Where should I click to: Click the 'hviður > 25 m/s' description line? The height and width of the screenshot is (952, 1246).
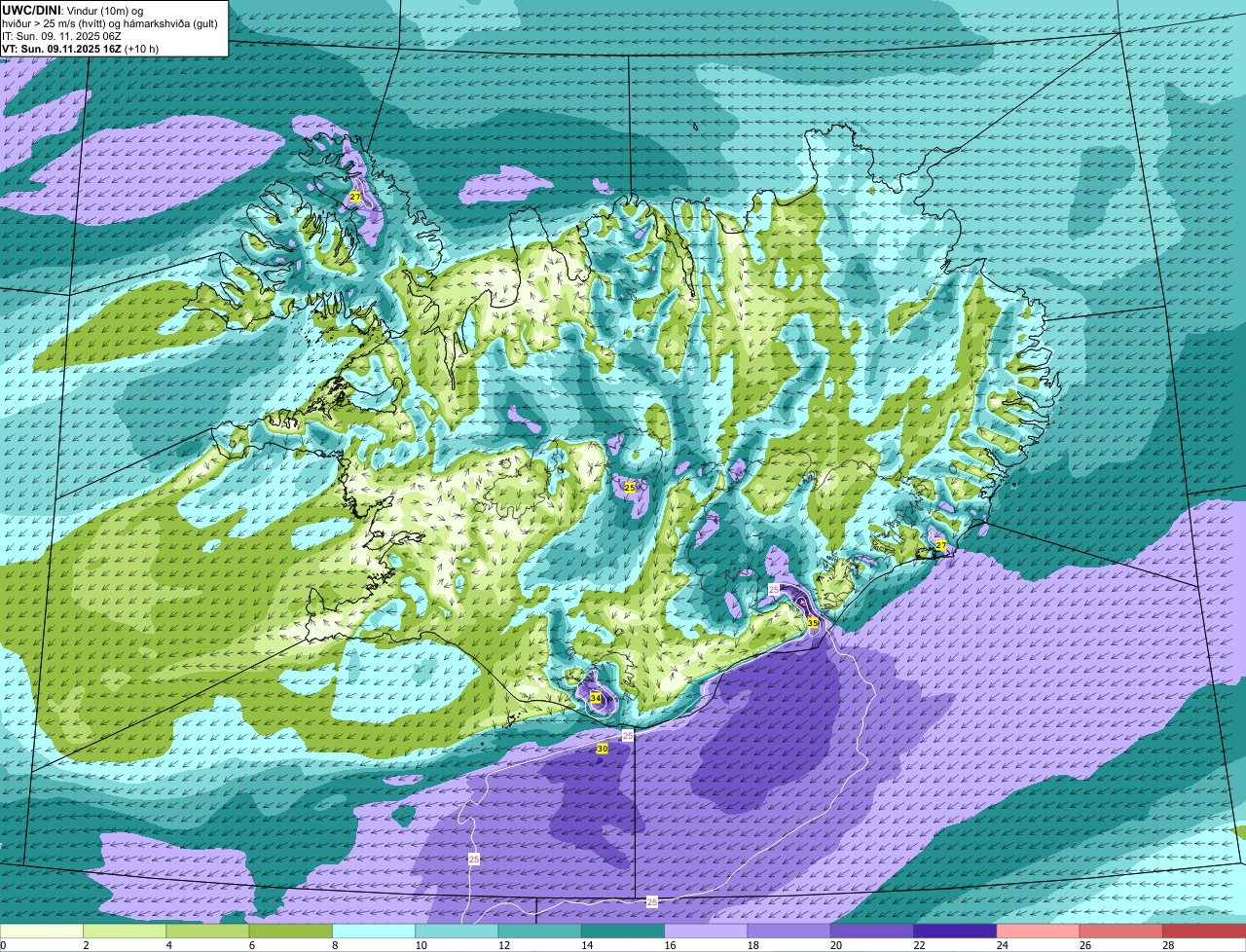[110, 22]
